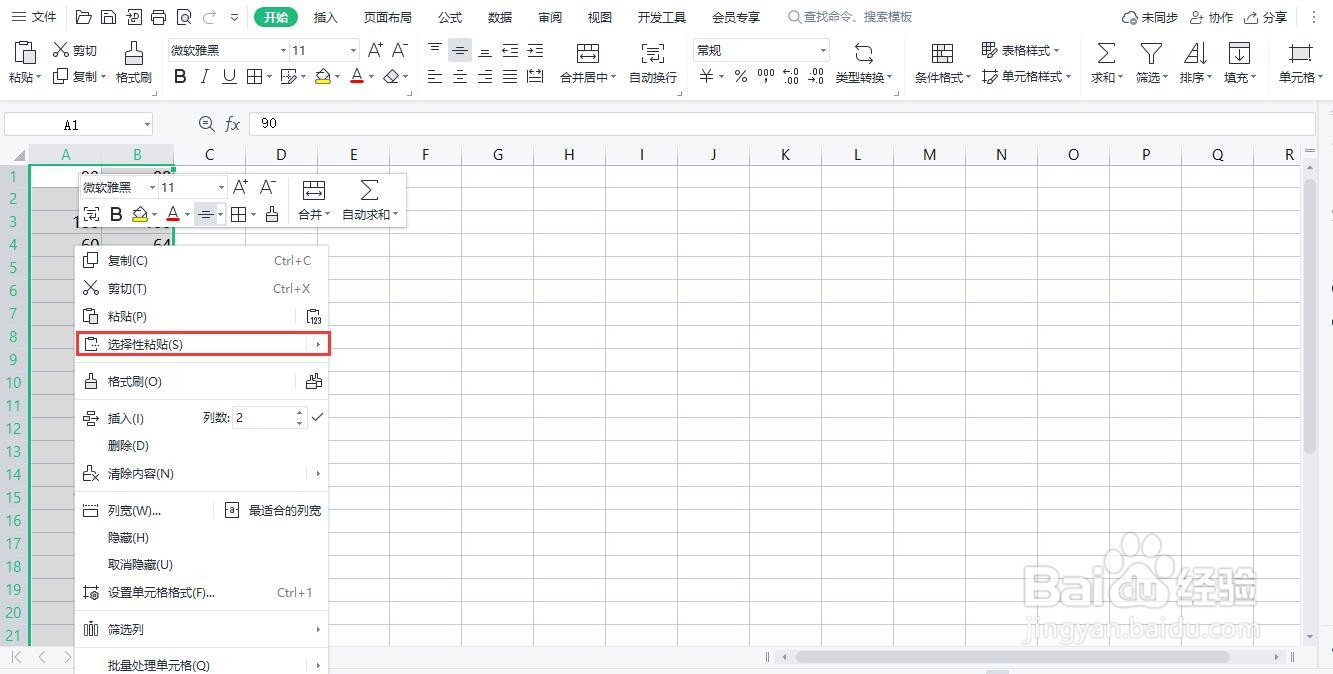The height and width of the screenshot is (674, 1333).
Task: Toggle center align in mini toolbar
Action: coord(205,214)
